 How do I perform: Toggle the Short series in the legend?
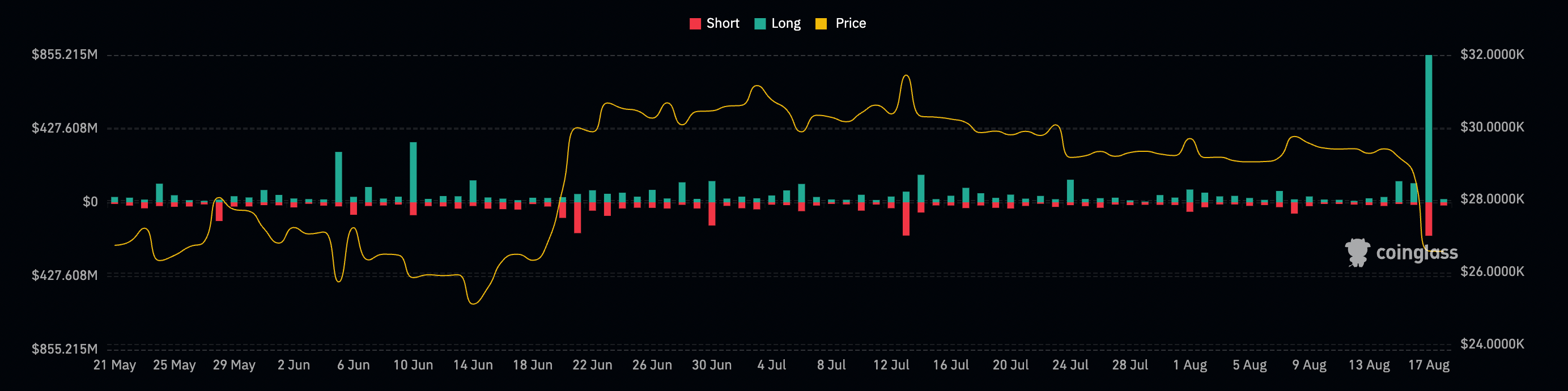point(715,23)
